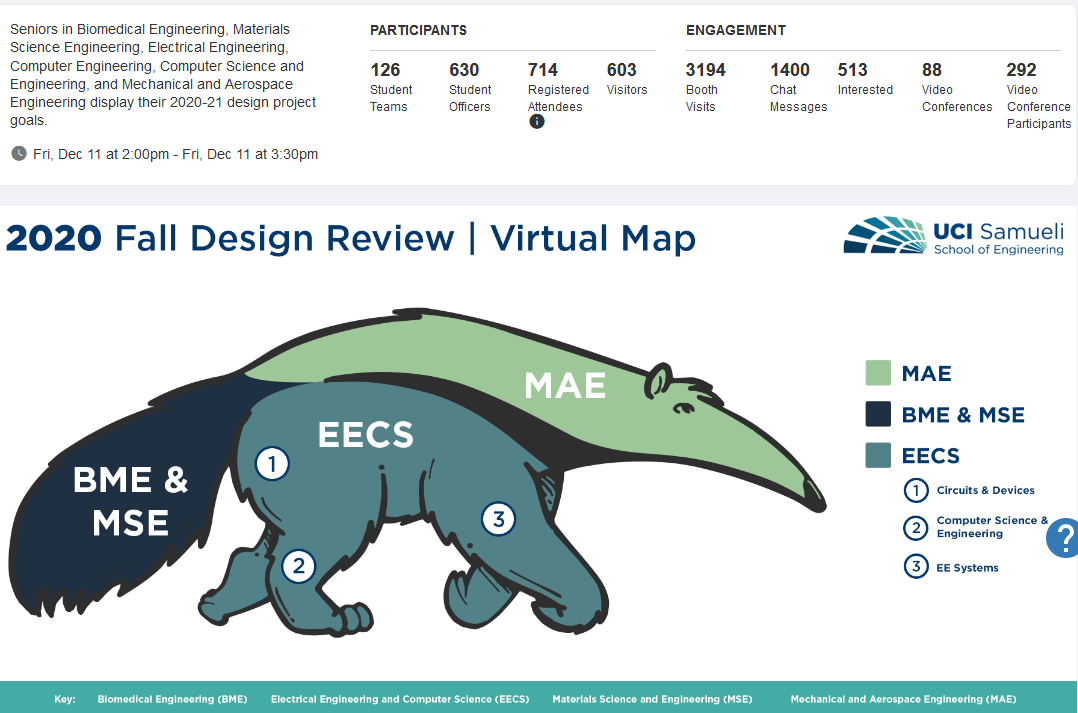This screenshot has height=713, width=1078.
Task: Click the UCI Samueli School of Engineering logo
Action: pos(953,238)
